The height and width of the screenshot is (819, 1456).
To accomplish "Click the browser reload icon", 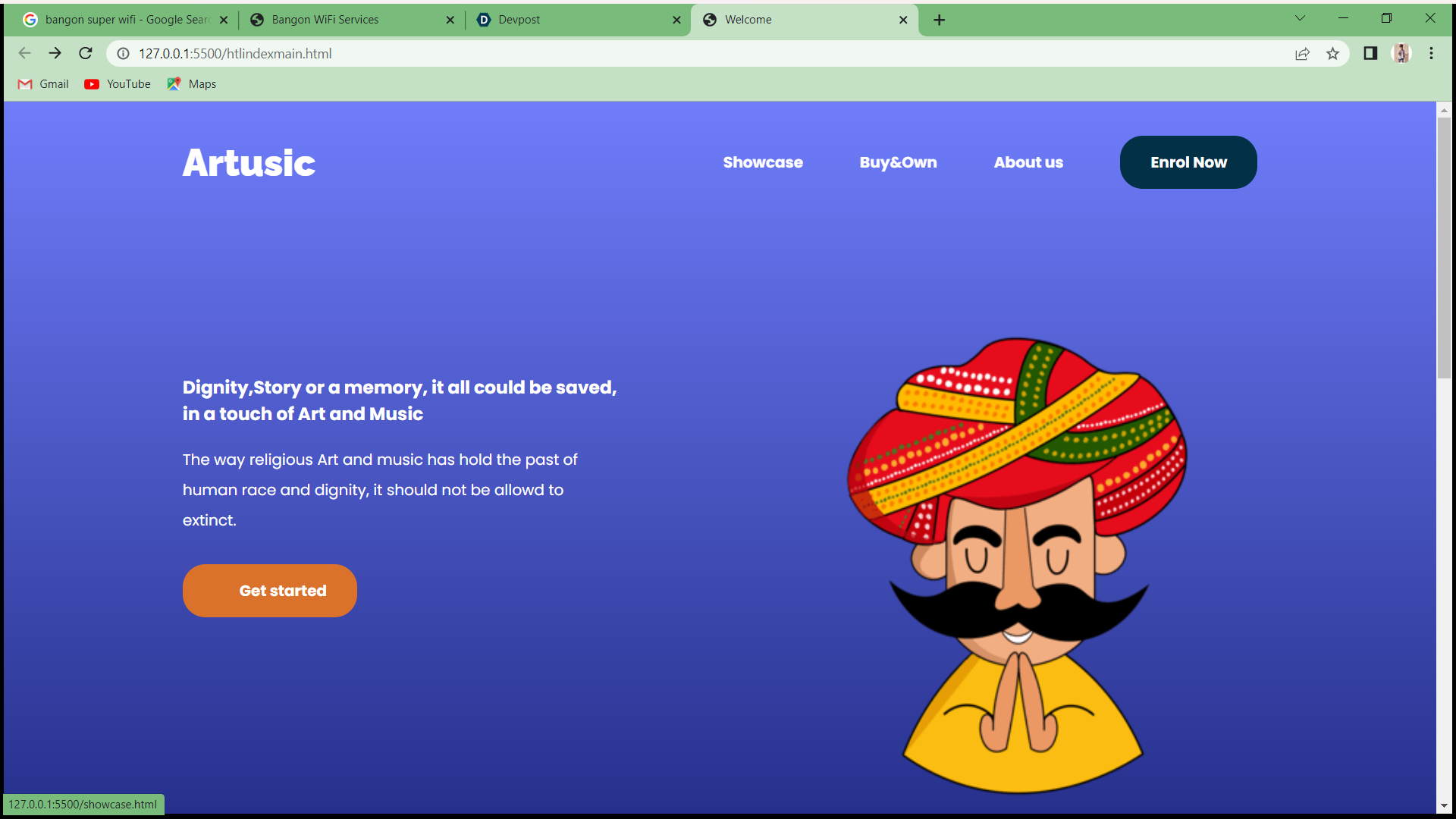I will pyautogui.click(x=86, y=53).
